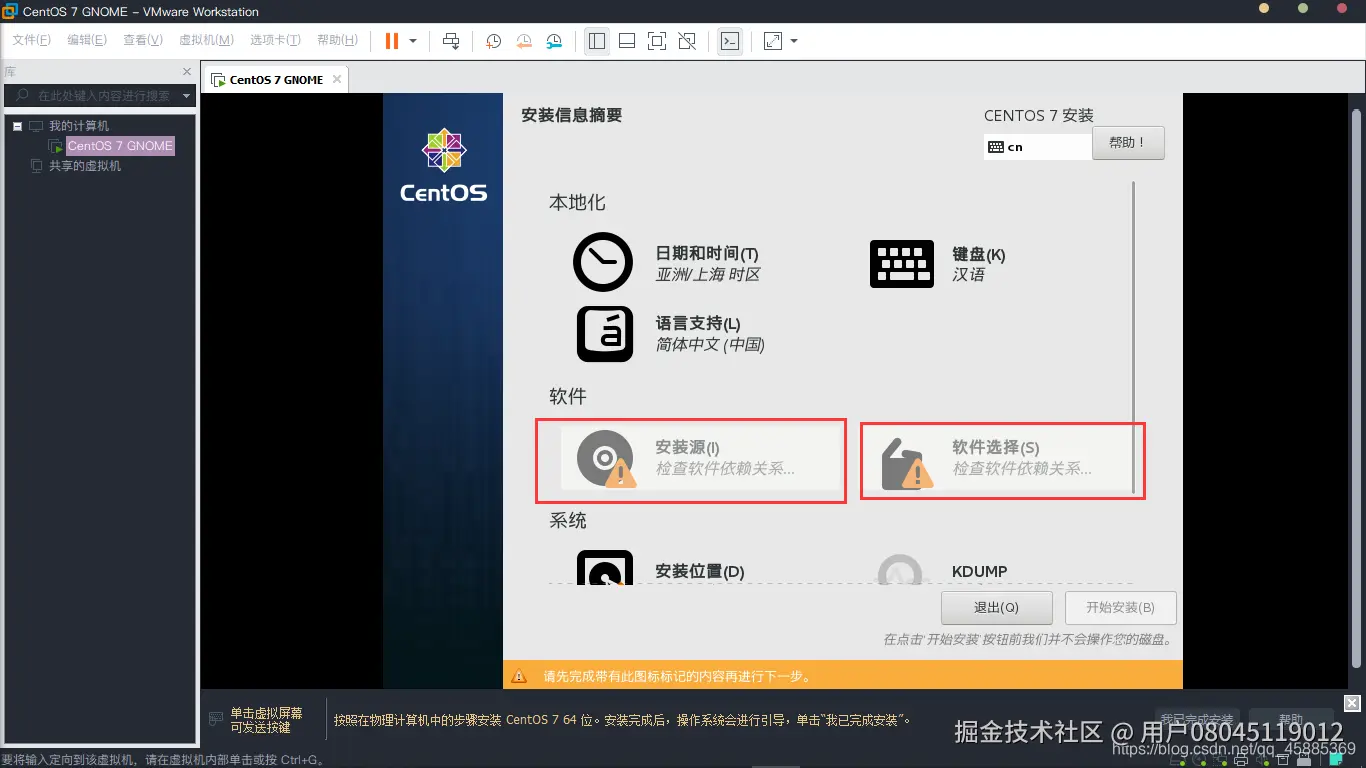Toggle the thumbnail bar view
1366x768 pixels.
pos(627,41)
